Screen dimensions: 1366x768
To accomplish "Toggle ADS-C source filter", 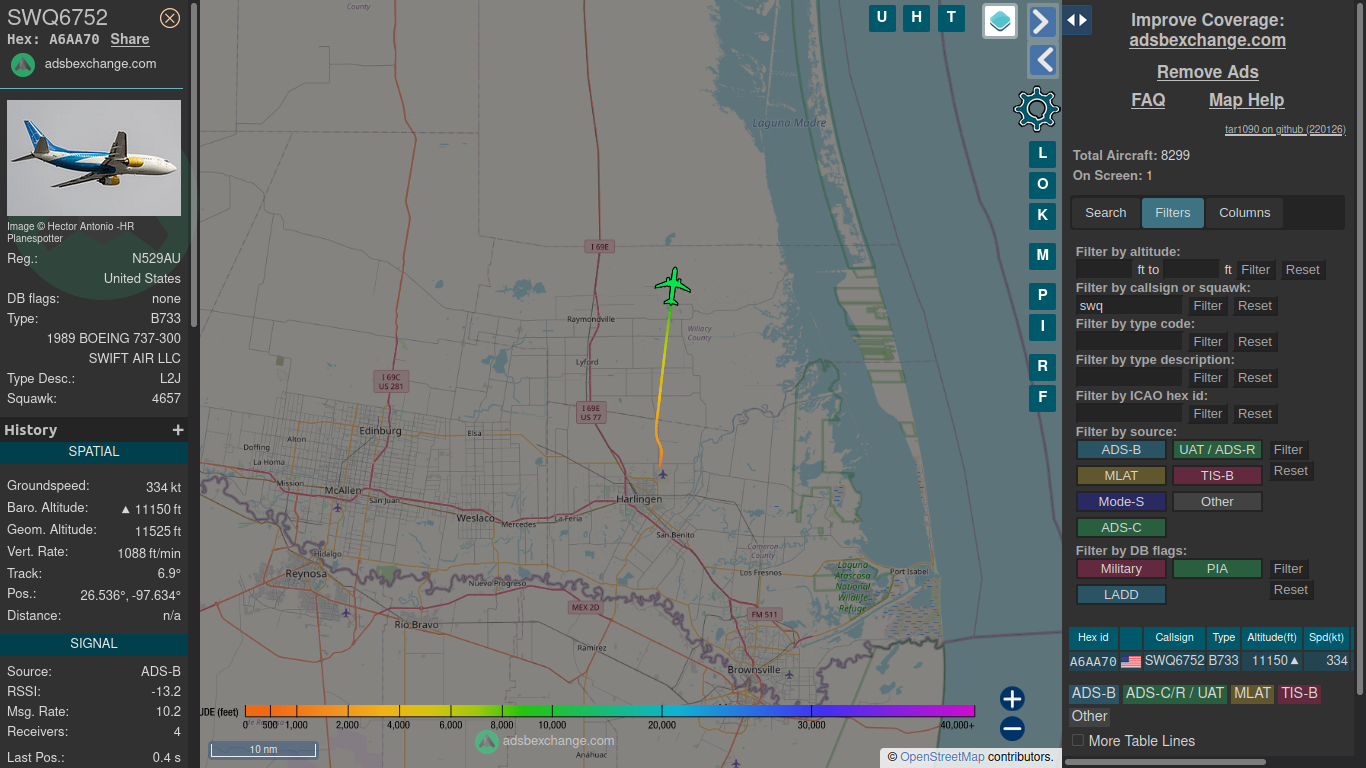I will pyautogui.click(x=1121, y=528).
